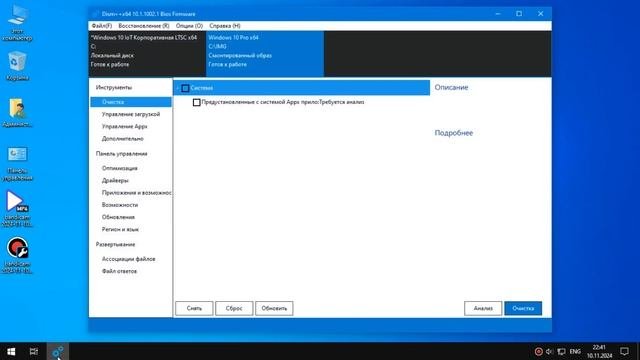Collapse the Система group arrow
Image resolution: width=640 pixels, height=360 pixels.
[178, 88]
